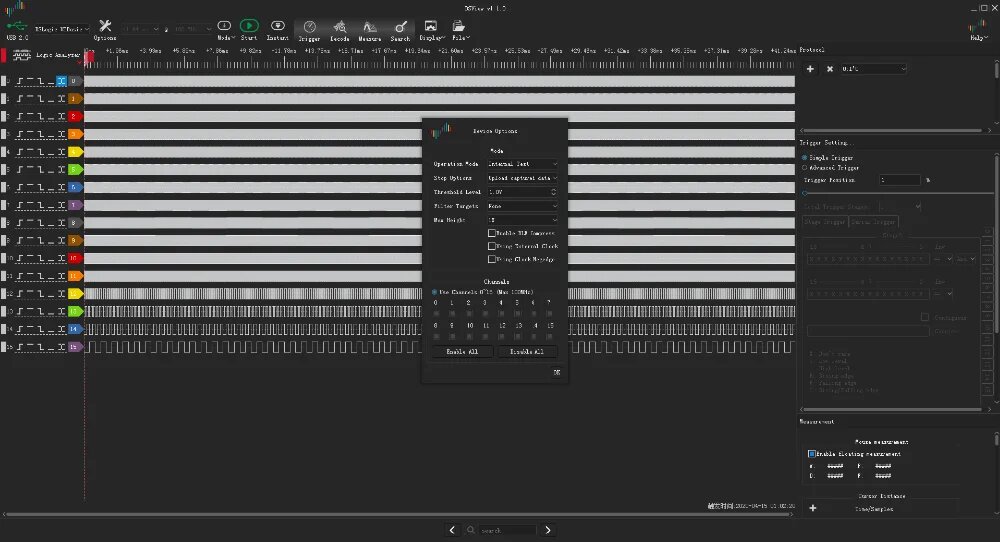Open the Decode protocol tool
Screen dimensions: 1000x542
click(339, 30)
